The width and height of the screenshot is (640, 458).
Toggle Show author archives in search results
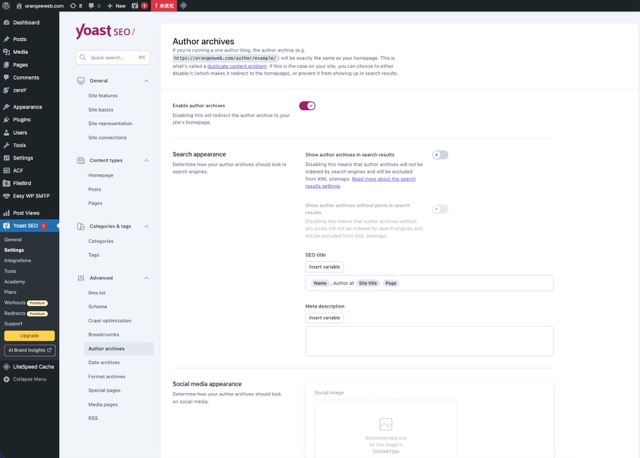click(x=440, y=155)
